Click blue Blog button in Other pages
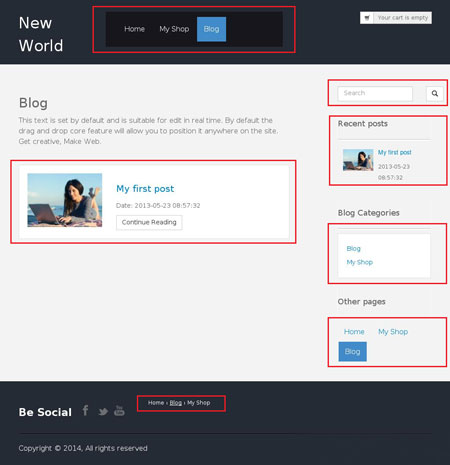This screenshot has height=465, width=450. point(352,351)
